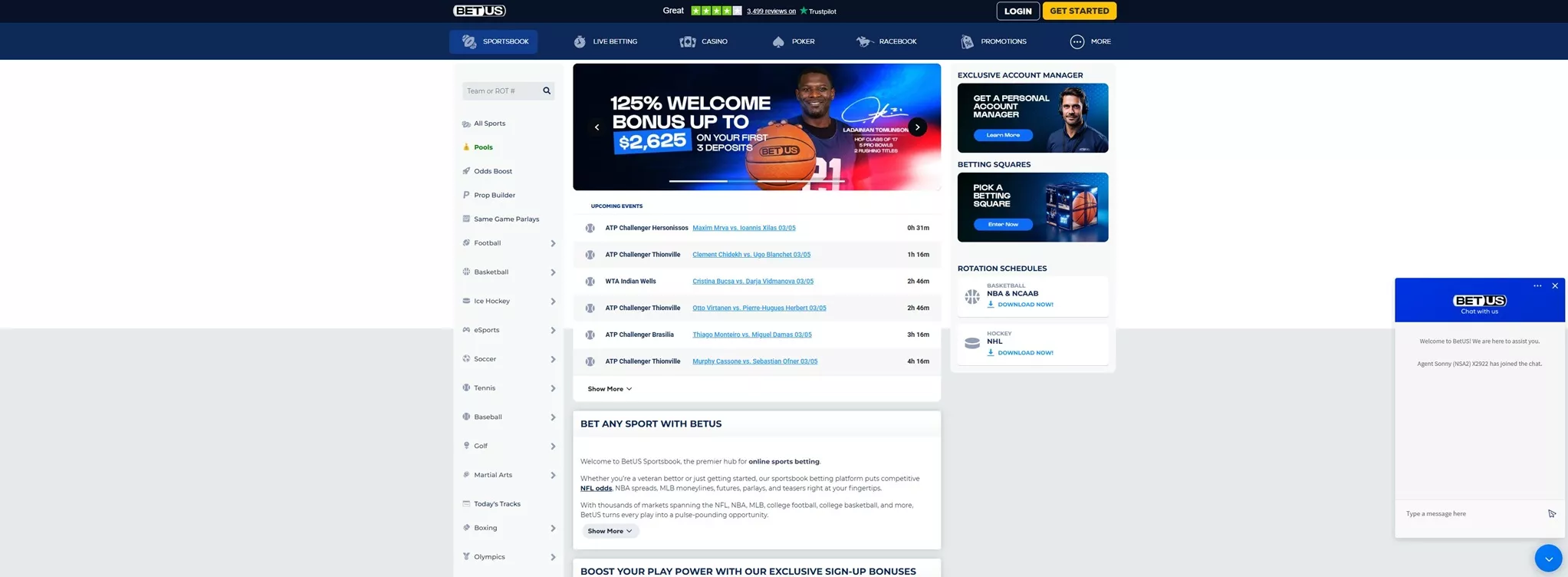This screenshot has height=577, width=1568.
Task: Expand the eSports submenu arrow
Action: [x=553, y=331]
